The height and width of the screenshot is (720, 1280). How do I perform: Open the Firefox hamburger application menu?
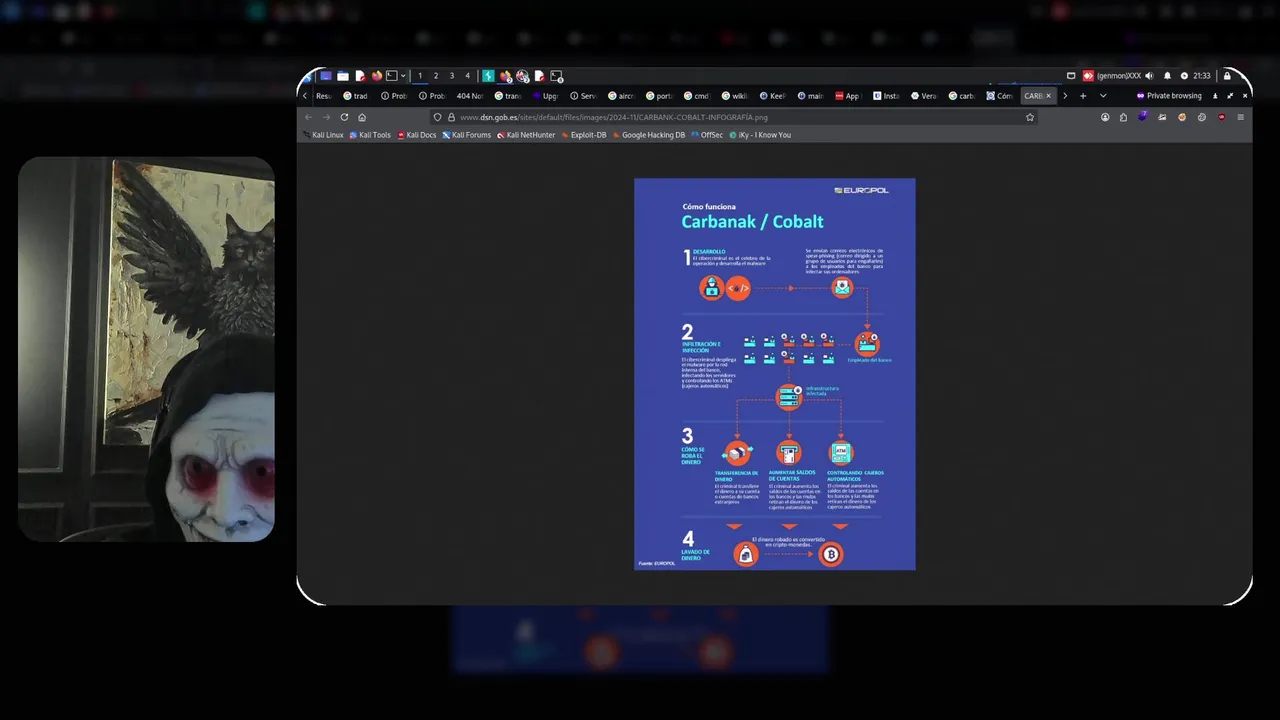click(1241, 117)
